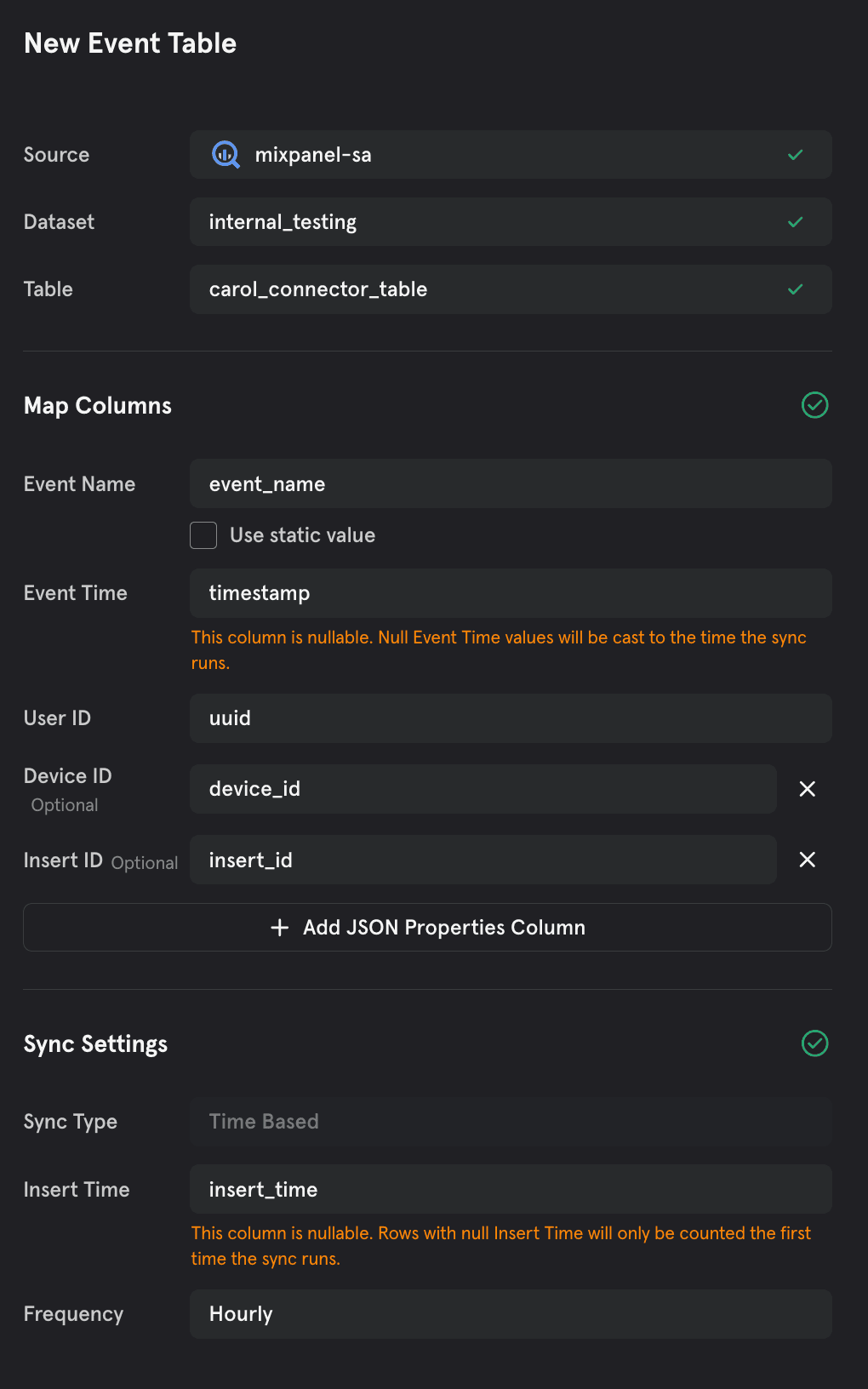Open the Dataset dropdown showing internal_testing
868x1389 pixels.
click(511, 222)
